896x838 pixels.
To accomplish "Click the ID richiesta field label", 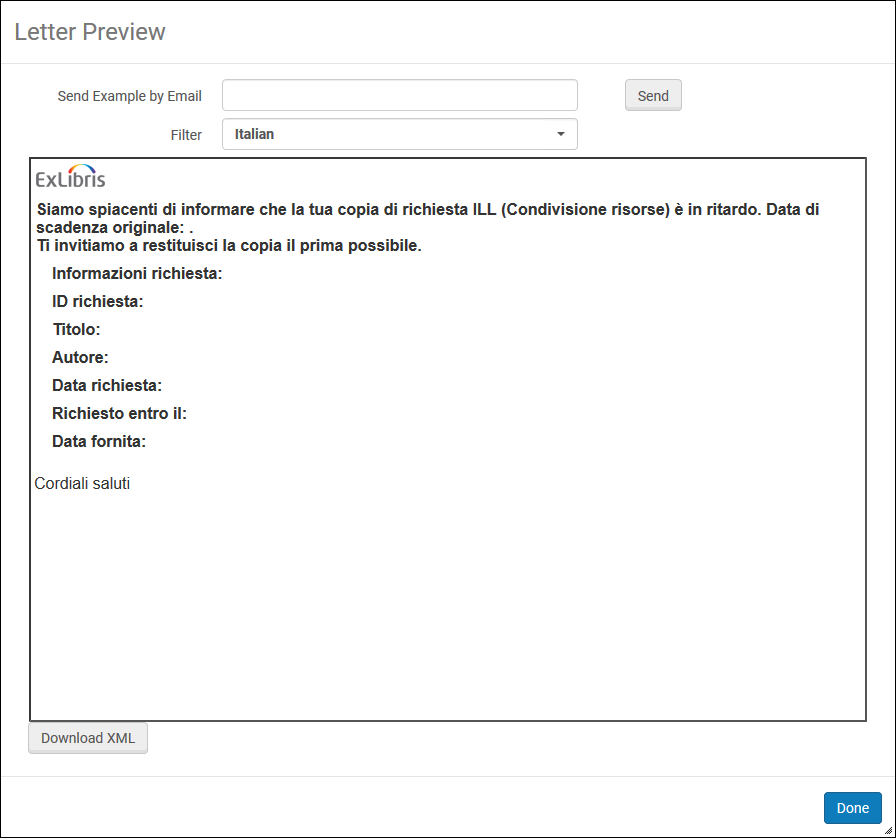I will coord(98,301).
